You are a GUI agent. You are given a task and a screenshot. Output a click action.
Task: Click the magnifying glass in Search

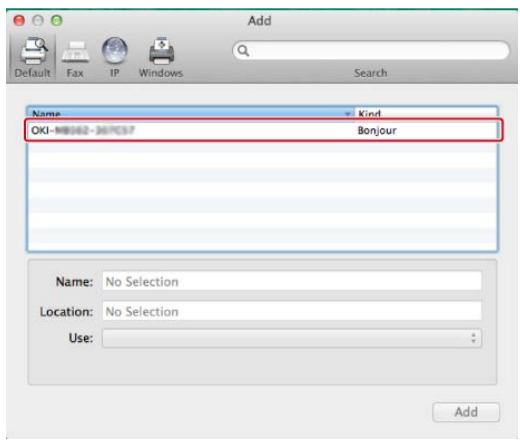click(243, 51)
